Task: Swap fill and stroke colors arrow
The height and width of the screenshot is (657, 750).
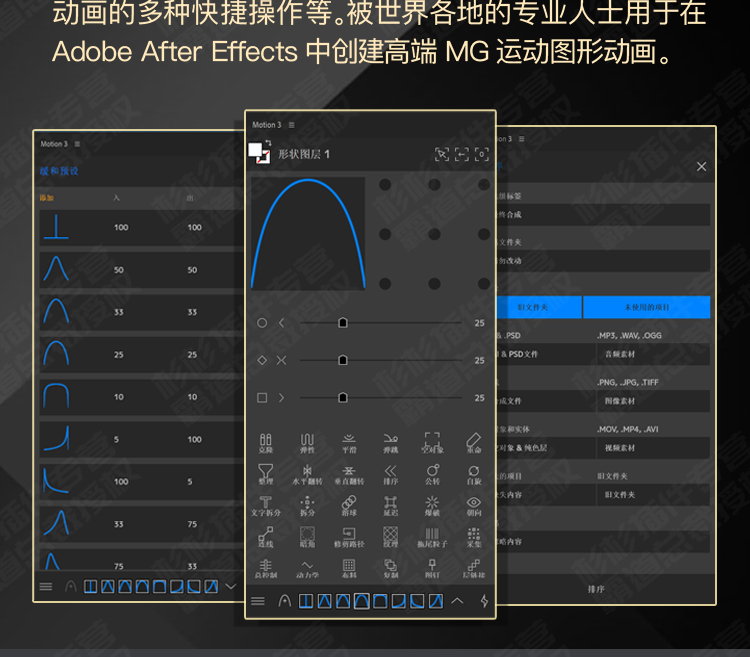Action: click(x=268, y=142)
